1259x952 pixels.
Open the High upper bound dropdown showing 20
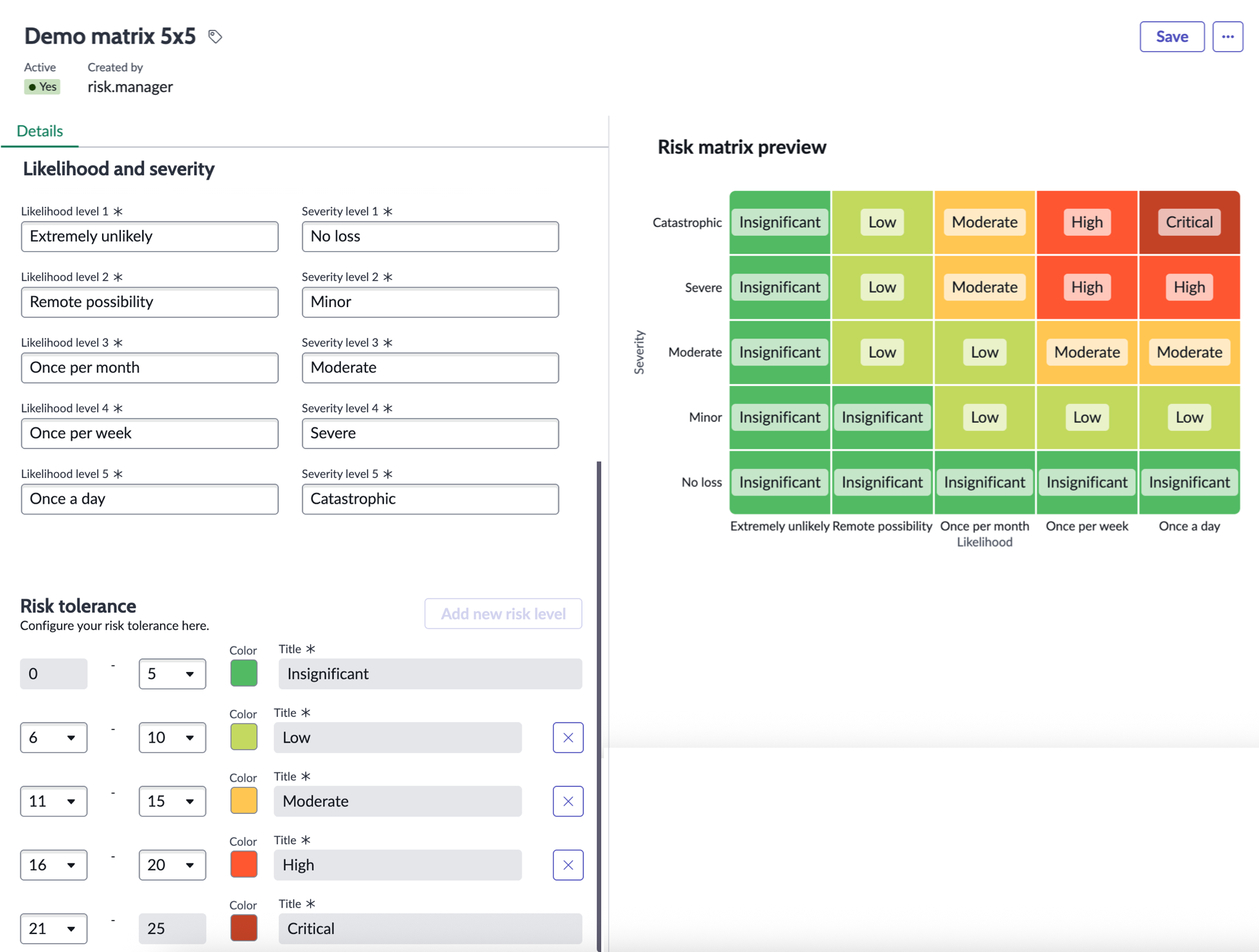(172, 865)
